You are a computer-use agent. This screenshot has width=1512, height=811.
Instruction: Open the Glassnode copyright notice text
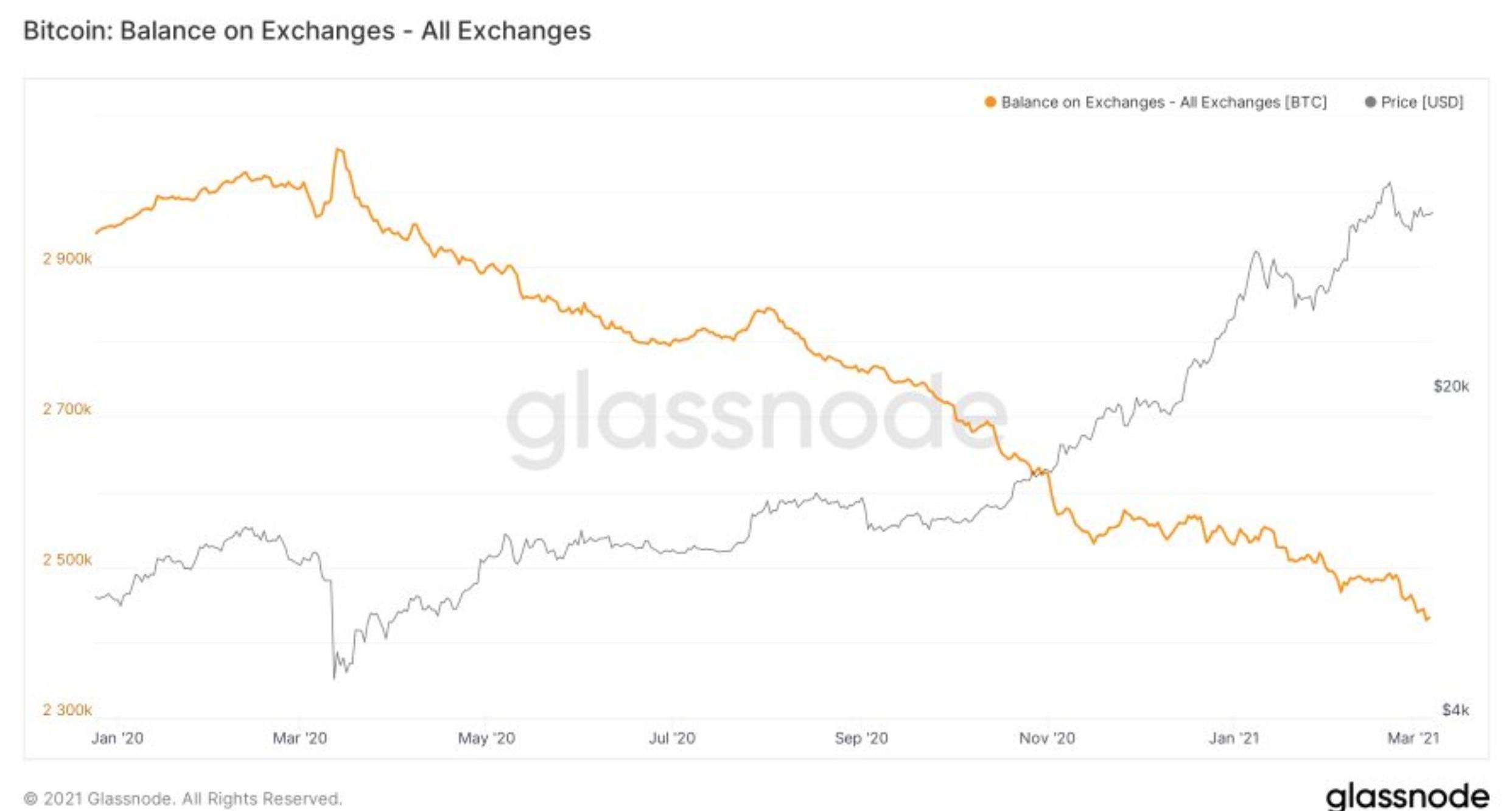[183, 798]
